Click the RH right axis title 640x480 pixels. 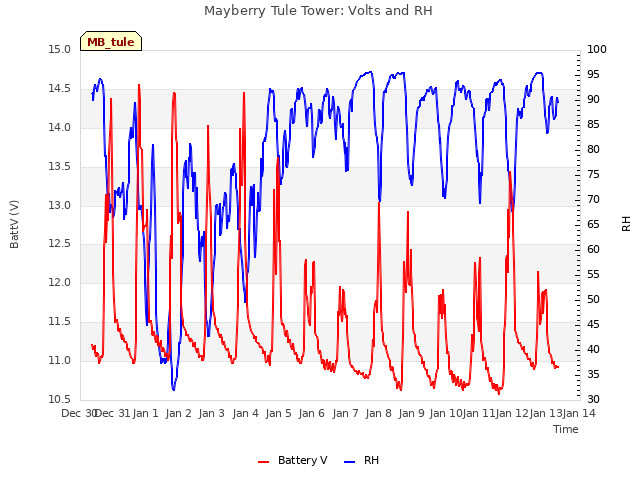[626, 224]
